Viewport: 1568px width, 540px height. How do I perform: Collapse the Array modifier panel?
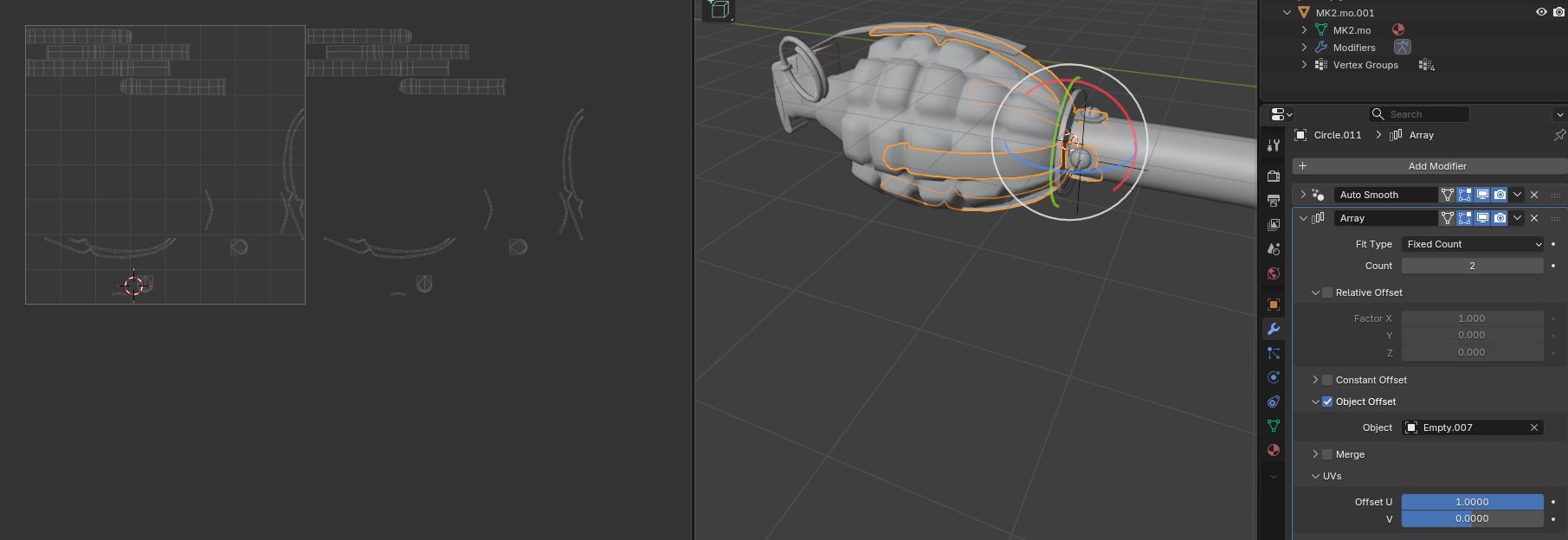point(1303,218)
